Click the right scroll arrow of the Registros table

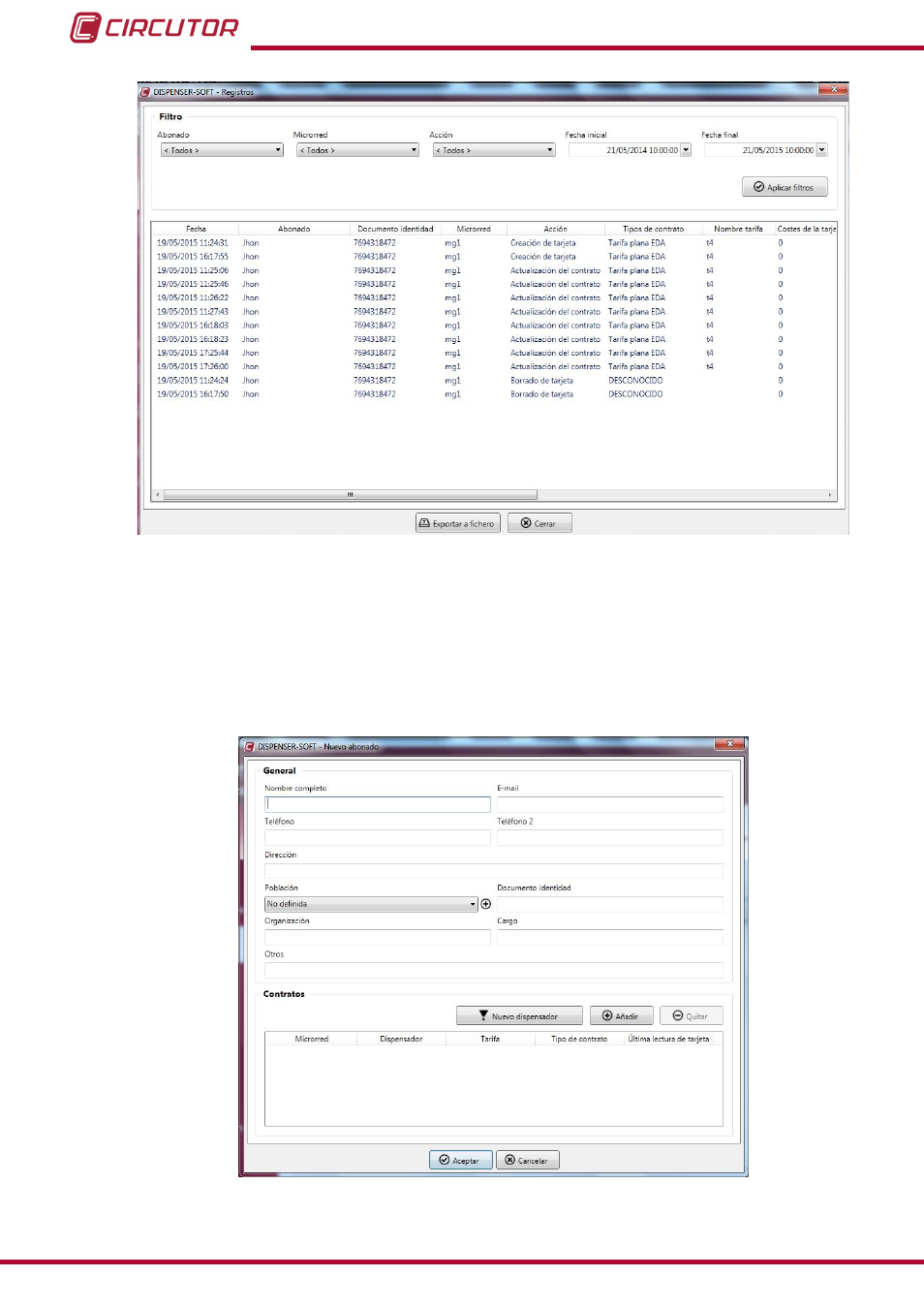point(830,495)
